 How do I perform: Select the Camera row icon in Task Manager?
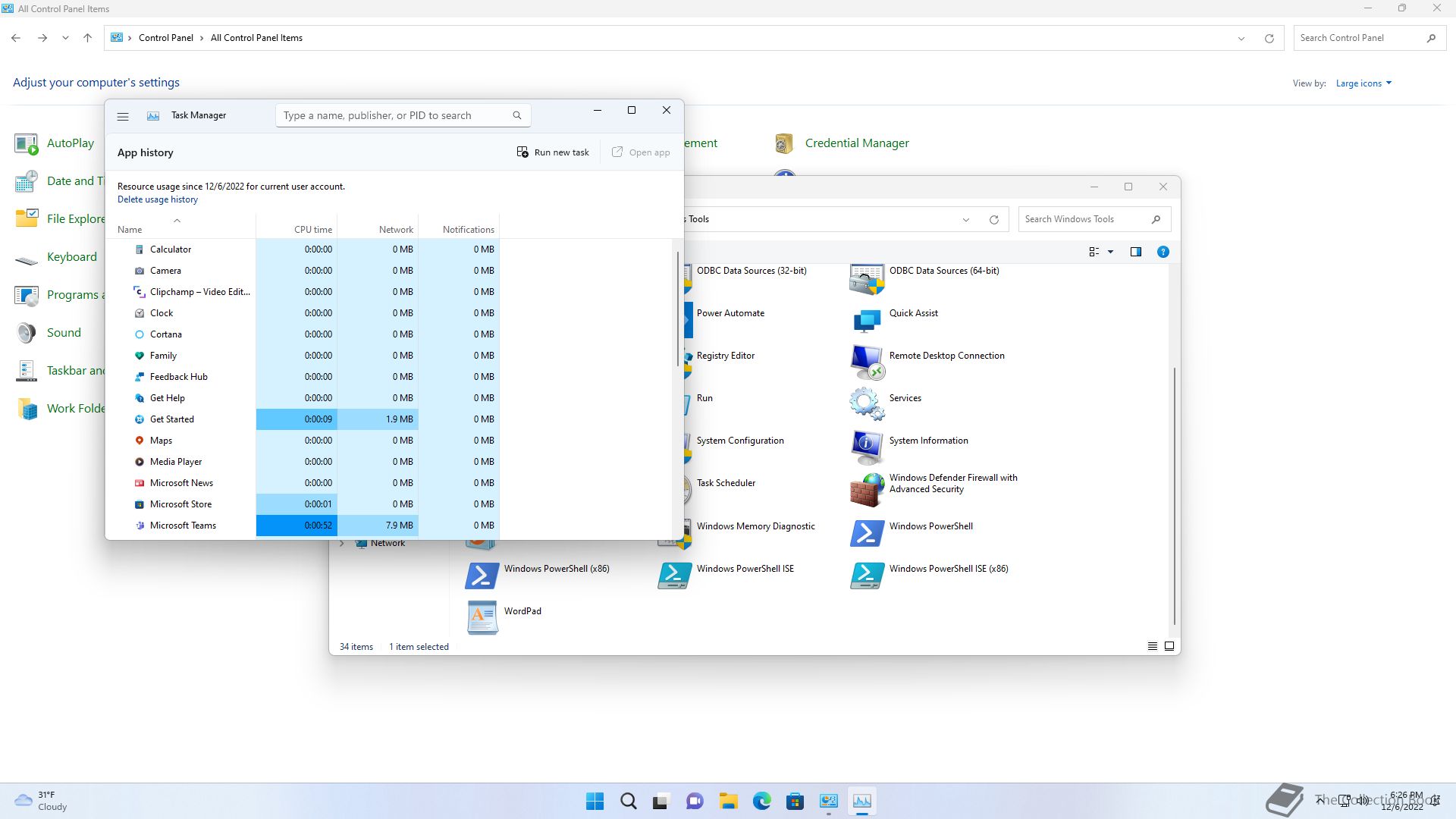140,271
